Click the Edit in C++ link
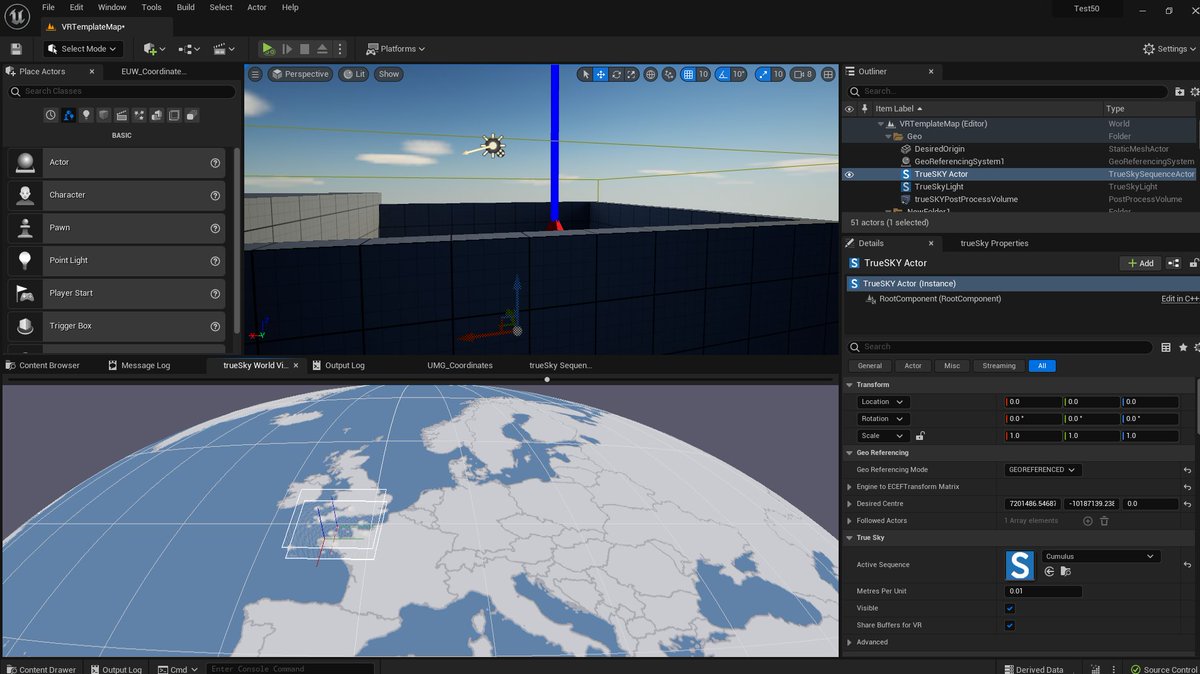The height and width of the screenshot is (674, 1200). [1180, 299]
